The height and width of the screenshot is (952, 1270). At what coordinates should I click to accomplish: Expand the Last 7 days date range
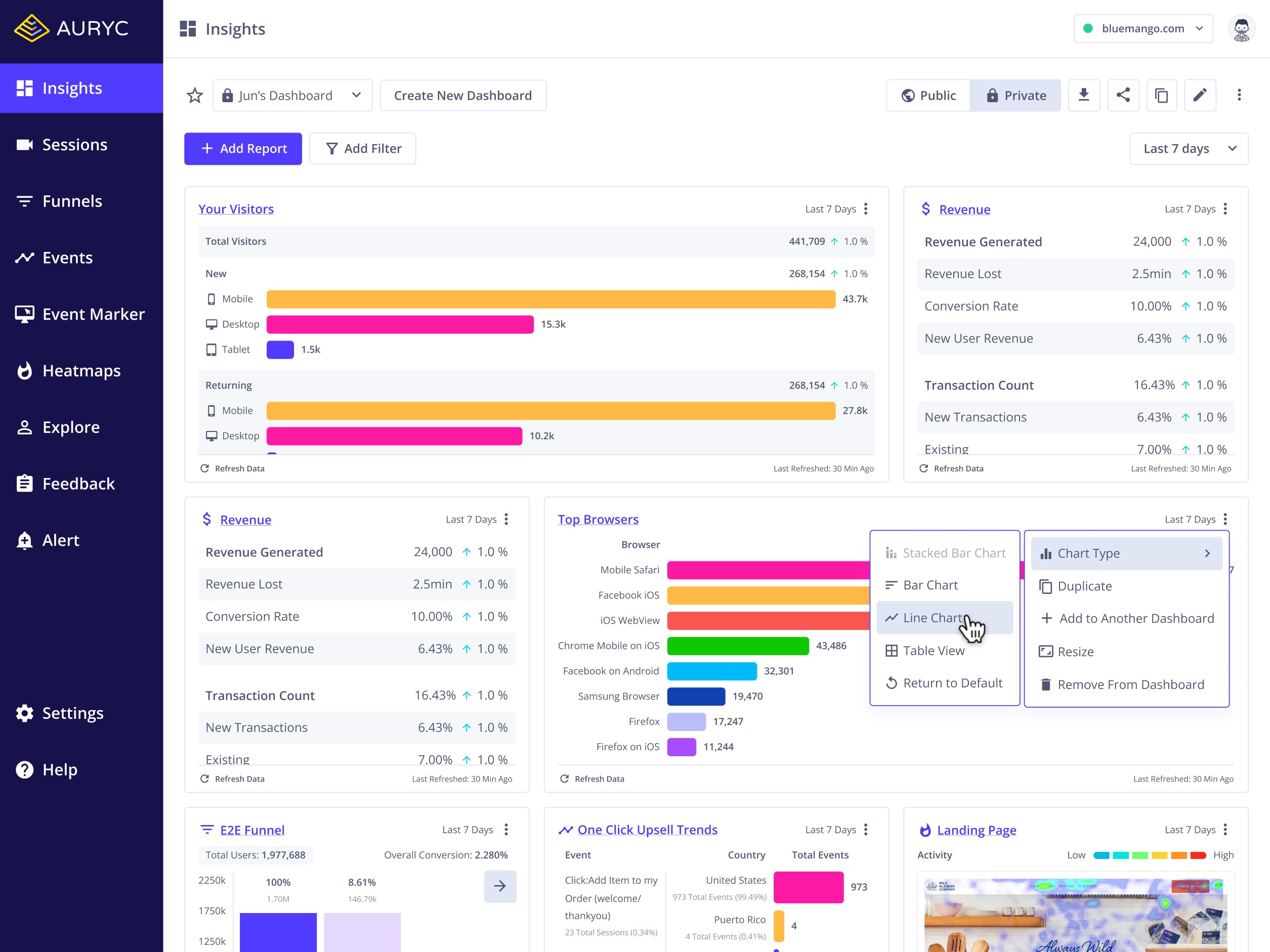pos(1189,149)
